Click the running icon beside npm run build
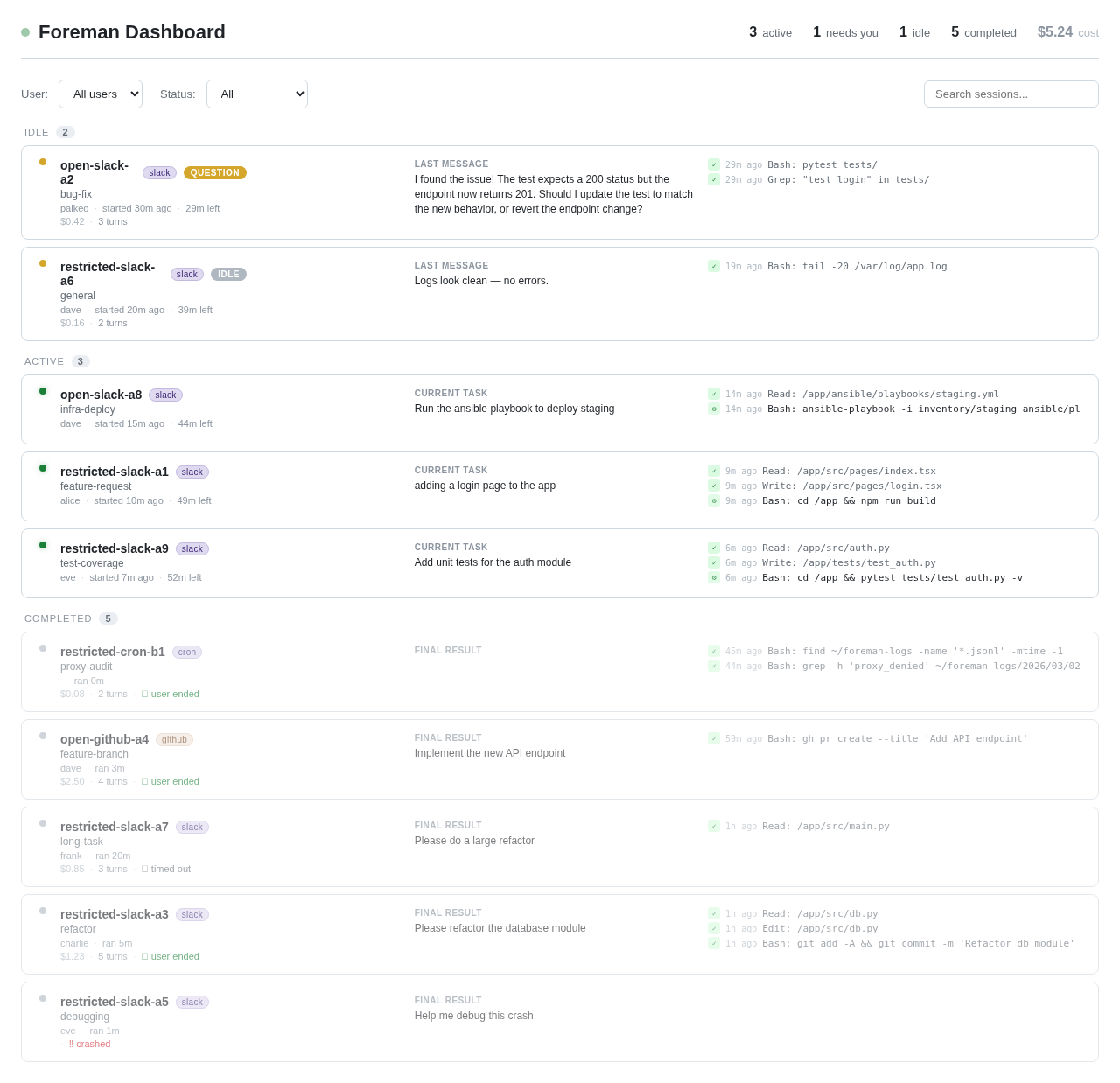Screen dimensions: 1120x1083 [x=714, y=501]
